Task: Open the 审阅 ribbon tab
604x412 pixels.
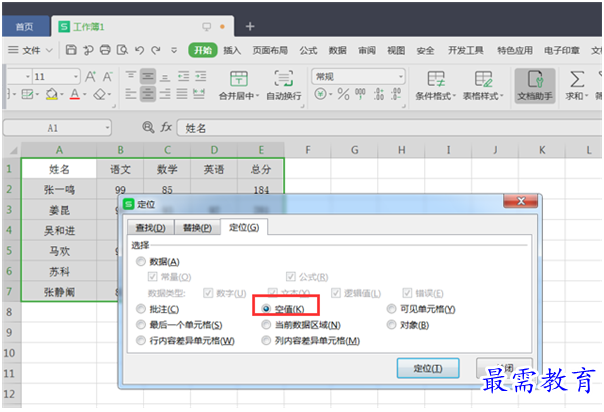Action: [x=367, y=50]
